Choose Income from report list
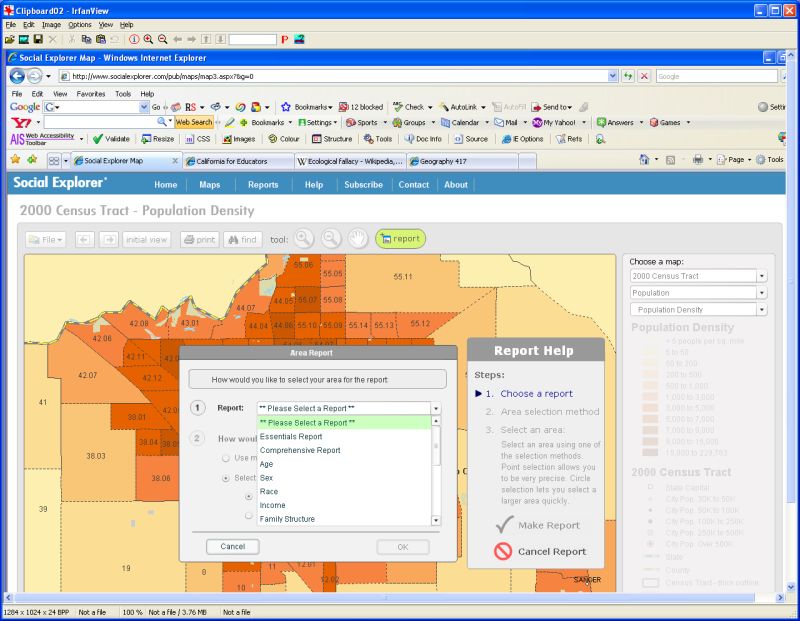This screenshot has width=800, height=621. (344, 505)
